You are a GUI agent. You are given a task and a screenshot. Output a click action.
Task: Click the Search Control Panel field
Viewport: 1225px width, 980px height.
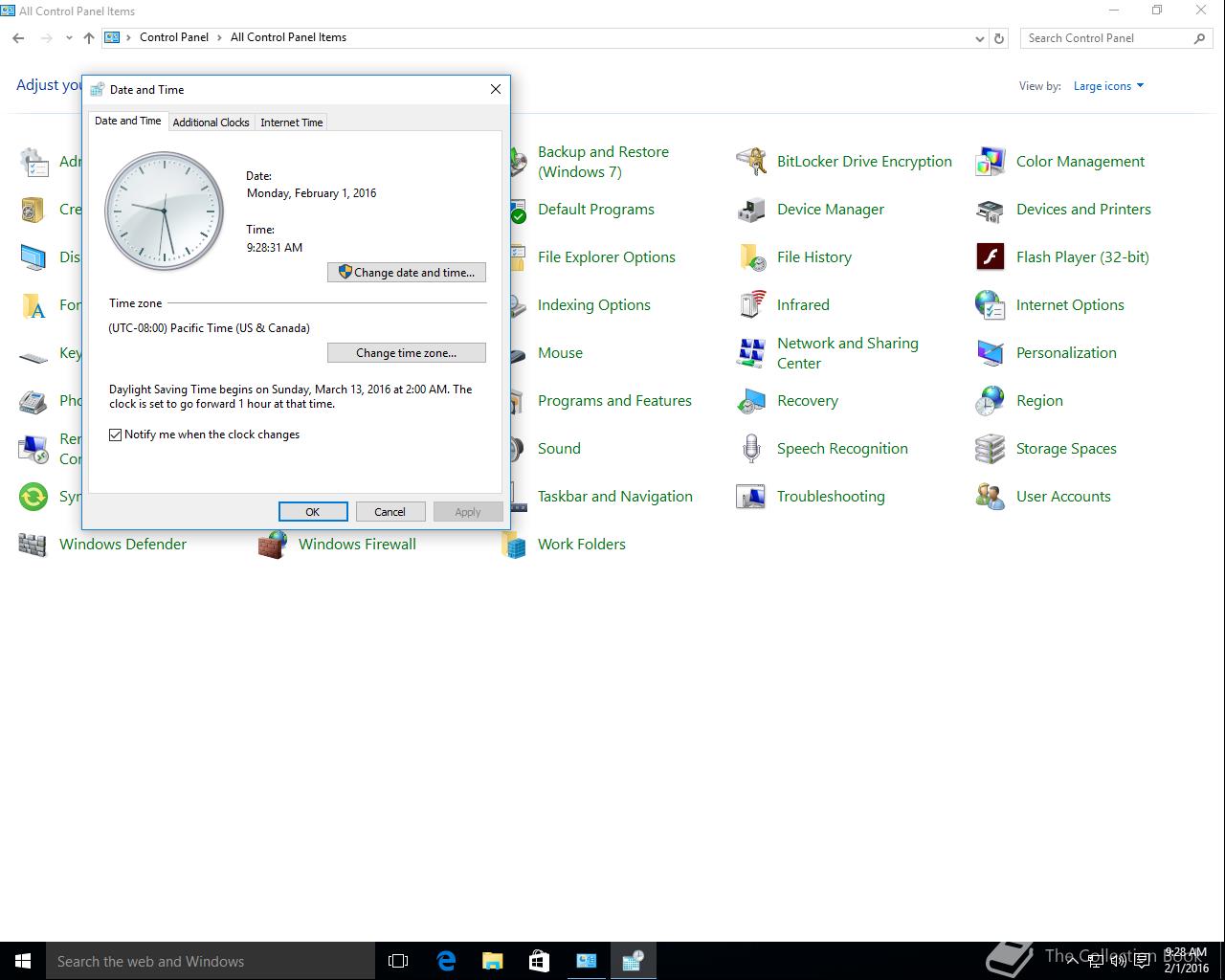(1105, 38)
